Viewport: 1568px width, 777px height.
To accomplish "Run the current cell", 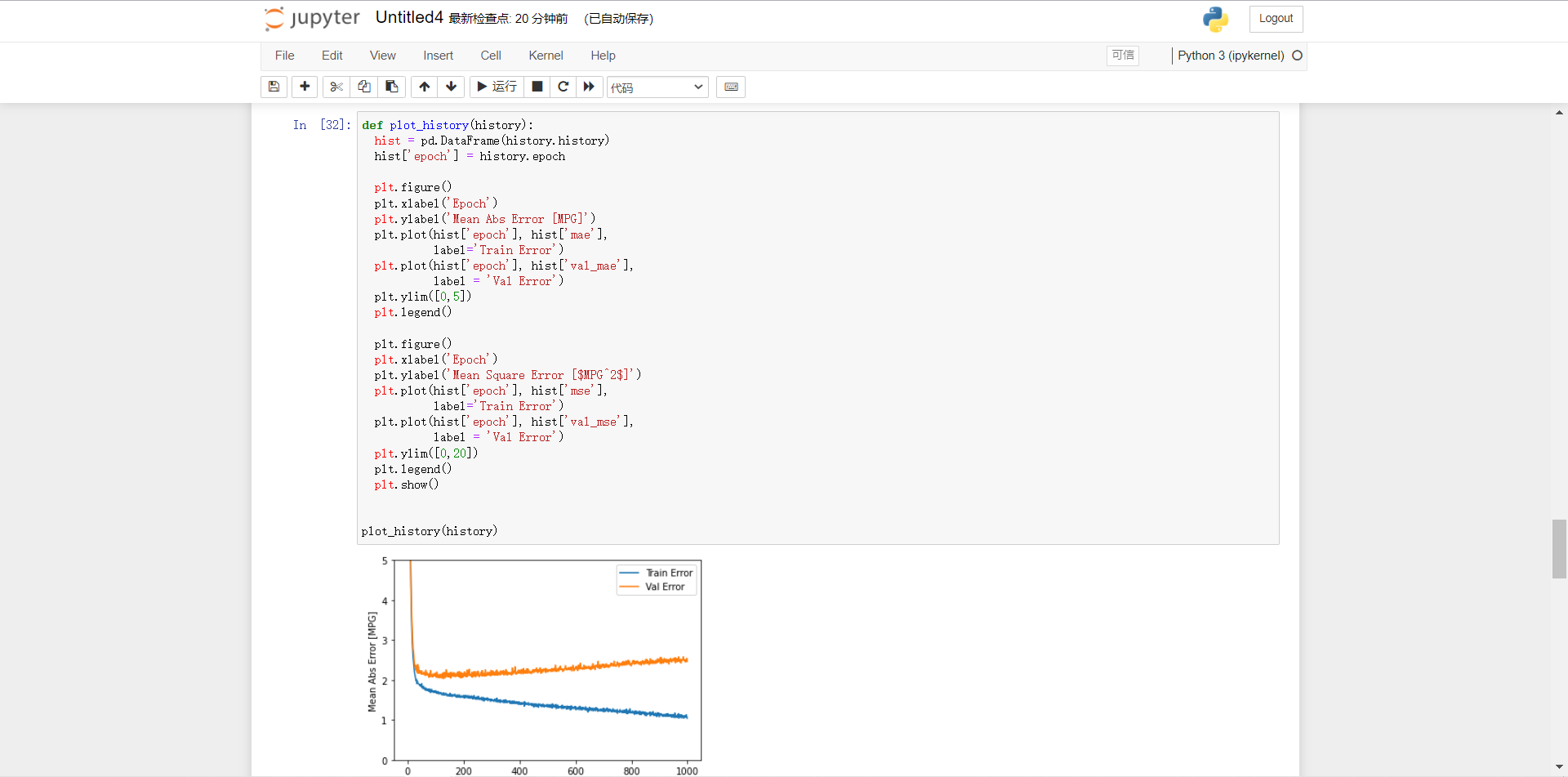I will coord(497,87).
